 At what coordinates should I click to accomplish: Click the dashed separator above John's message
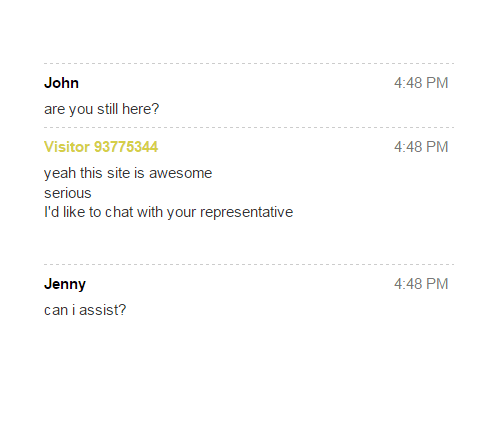(x=249, y=63)
